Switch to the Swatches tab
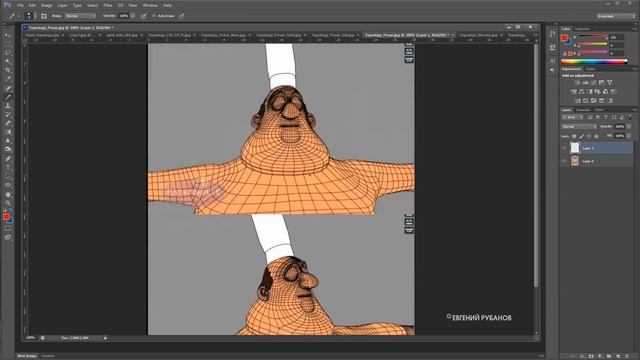 pos(582,29)
